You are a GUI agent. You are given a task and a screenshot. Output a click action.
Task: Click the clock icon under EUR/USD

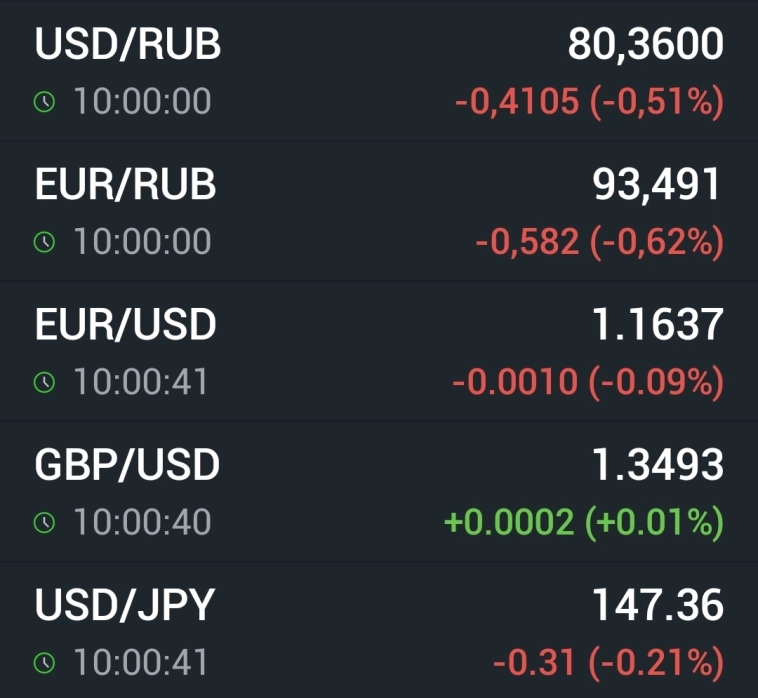[43, 381]
